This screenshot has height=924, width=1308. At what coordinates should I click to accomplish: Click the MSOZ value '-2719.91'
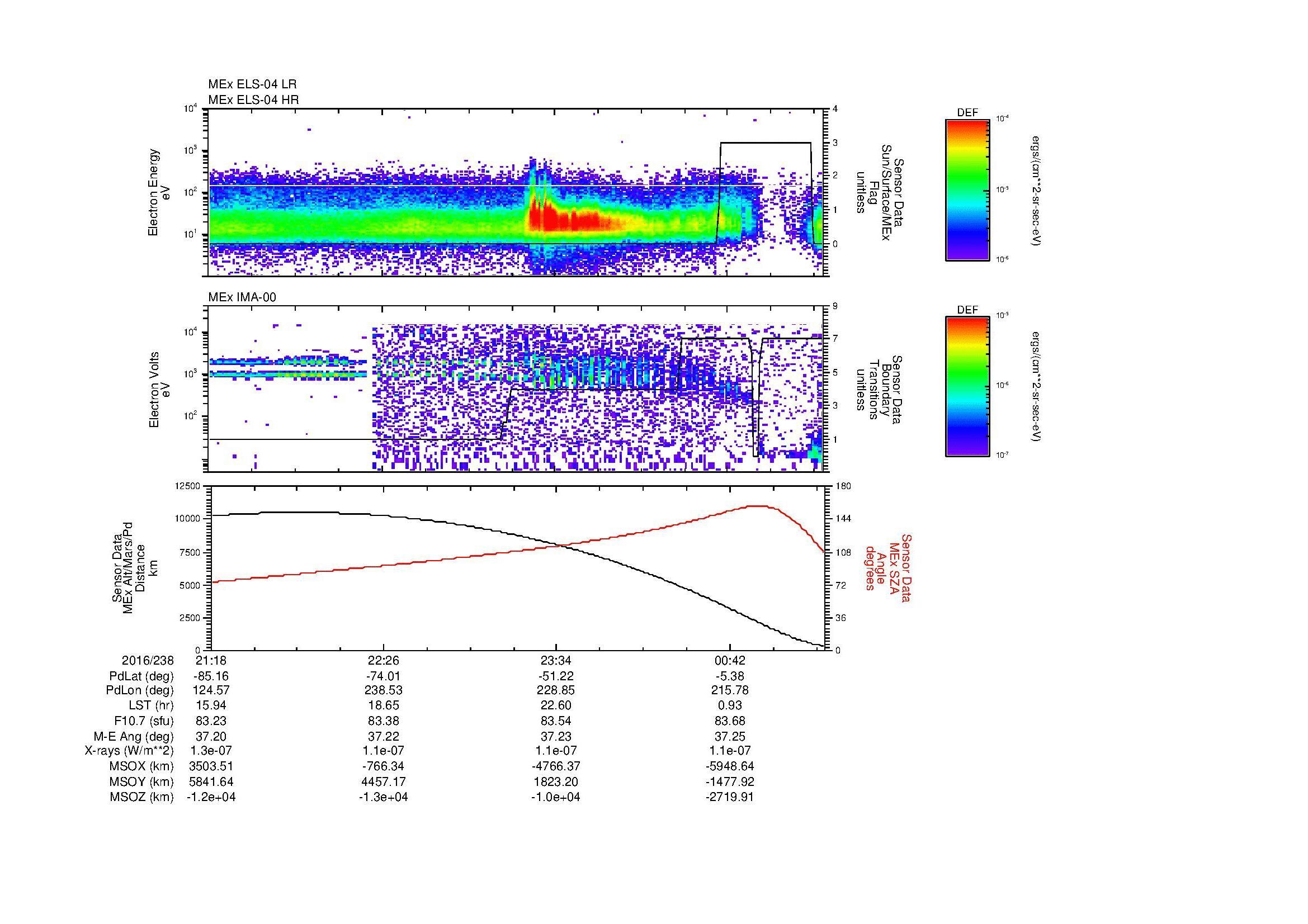click(730, 797)
